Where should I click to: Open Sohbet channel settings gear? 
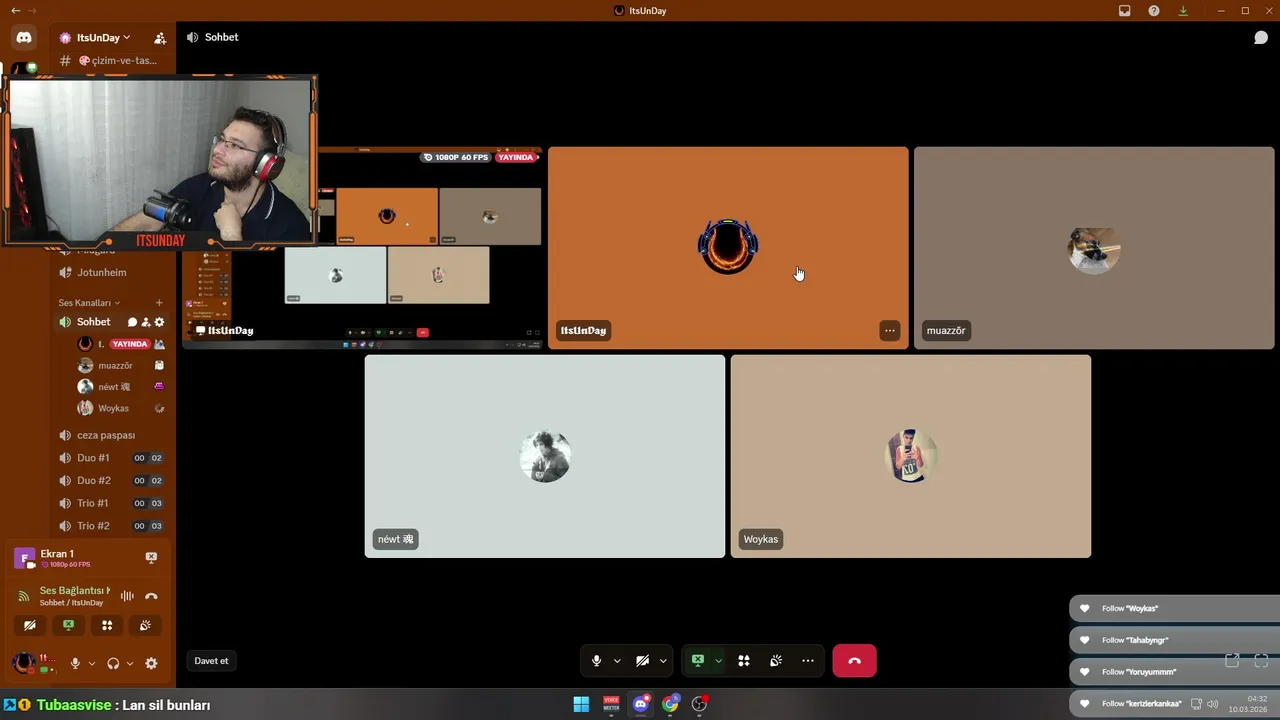pyautogui.click(x=159, y=322)
